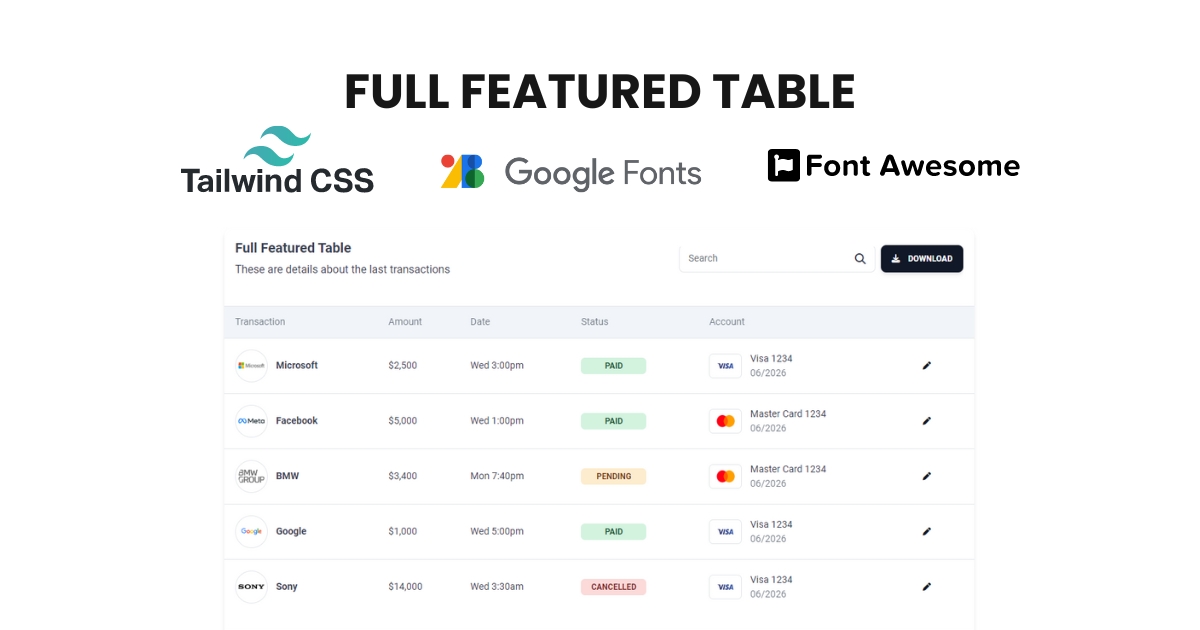Click the Date column header
Viewport: 1200px width, 630px height.
(480, 322)
